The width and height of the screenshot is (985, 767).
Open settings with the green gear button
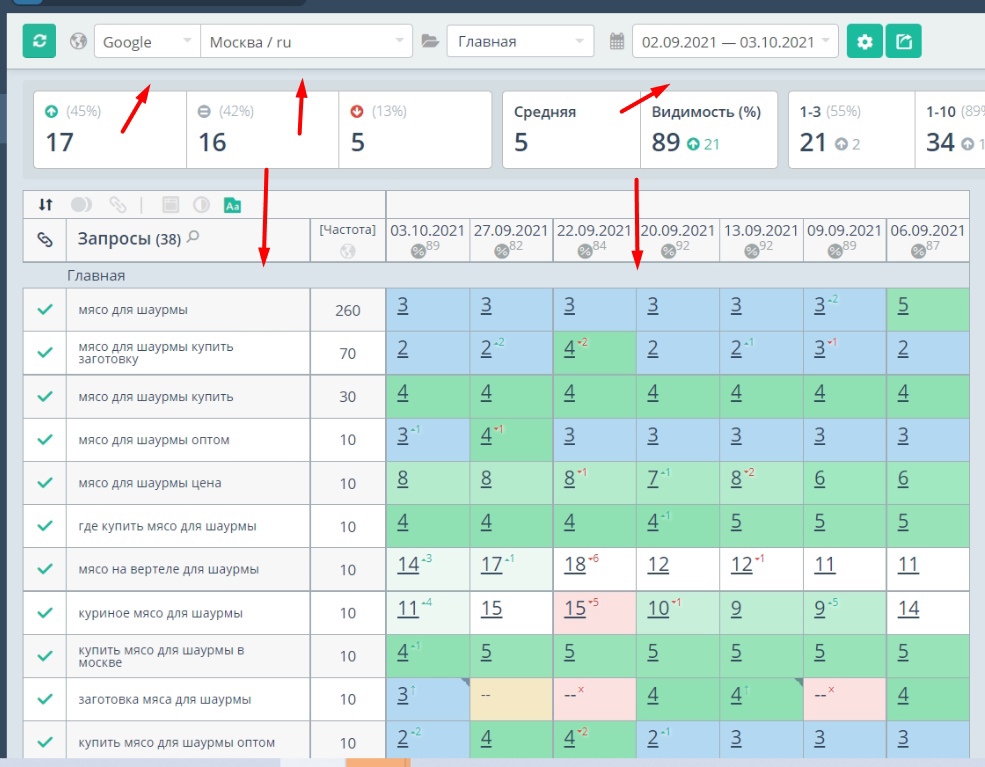[x=864, y=41]
